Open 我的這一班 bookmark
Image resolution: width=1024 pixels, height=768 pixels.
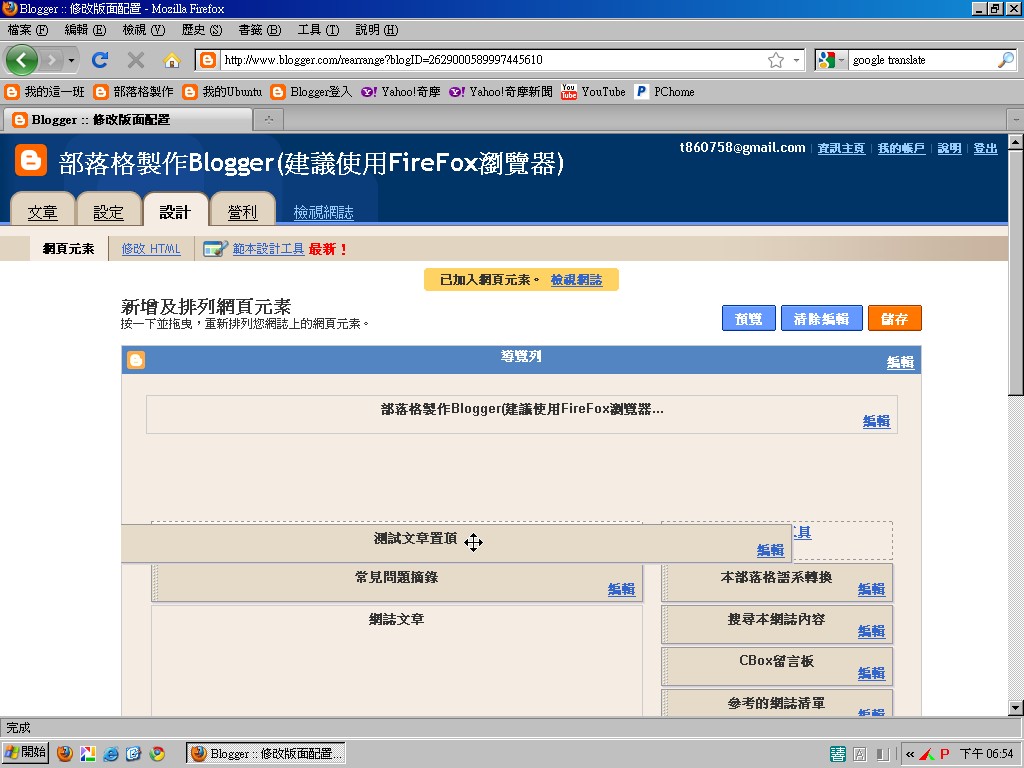44,92
